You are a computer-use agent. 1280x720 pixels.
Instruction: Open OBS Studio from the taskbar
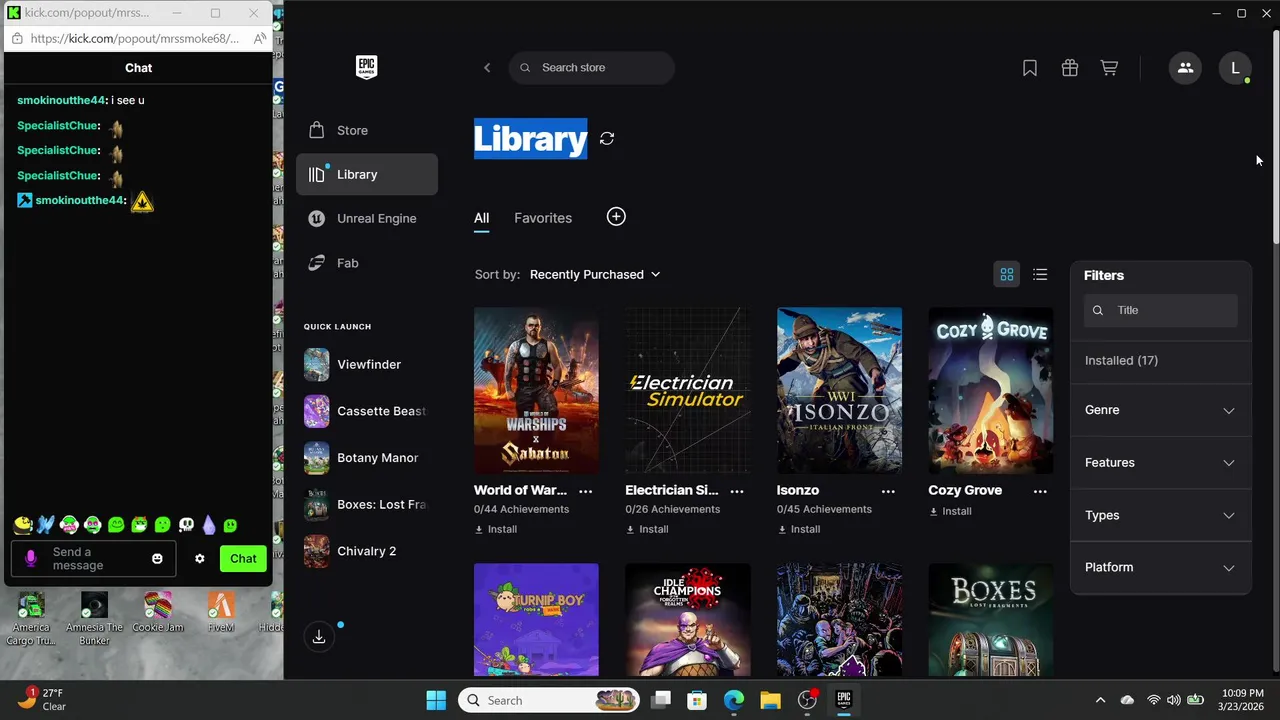pyautogui.click(x=807, y=700)
